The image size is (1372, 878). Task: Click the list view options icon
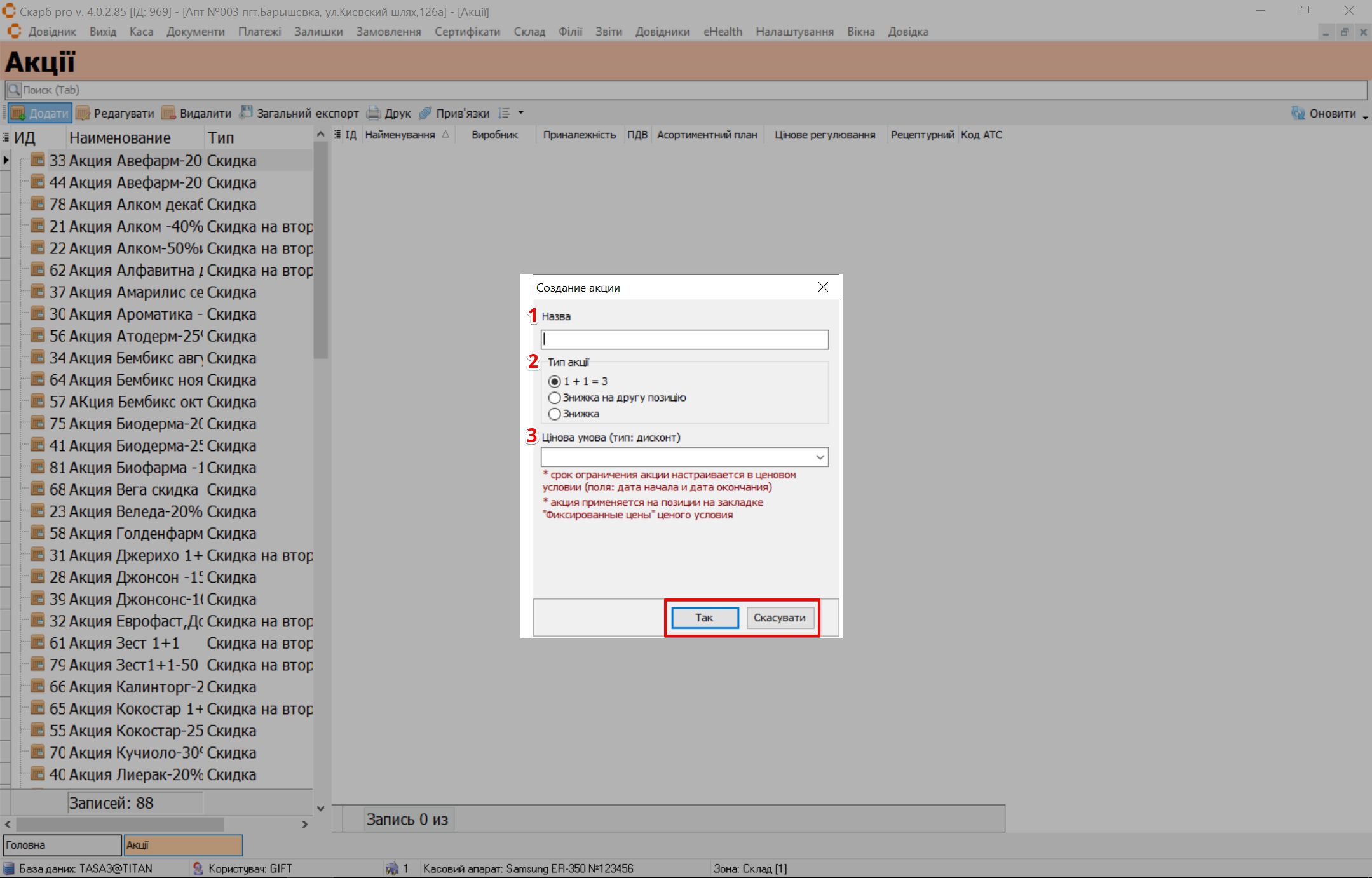(x=505, y=113)
